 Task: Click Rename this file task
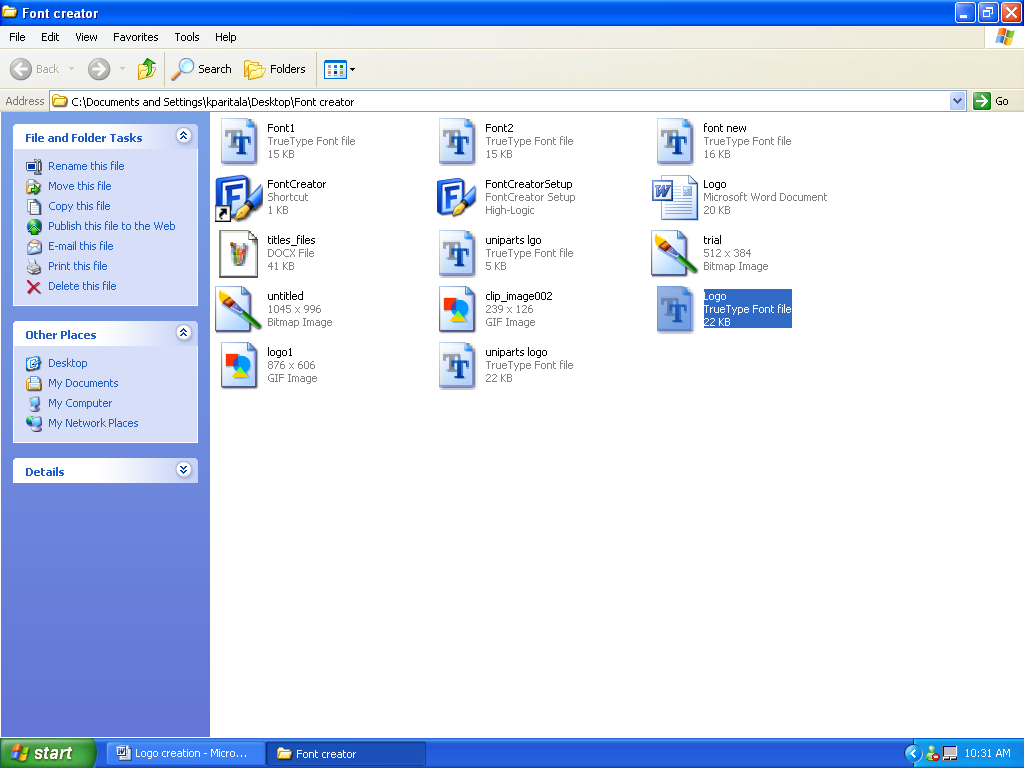(86, 166)
